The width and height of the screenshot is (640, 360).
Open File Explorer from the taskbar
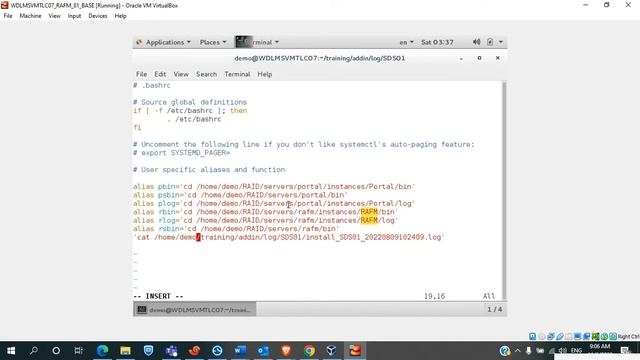(x=125, y=351)
